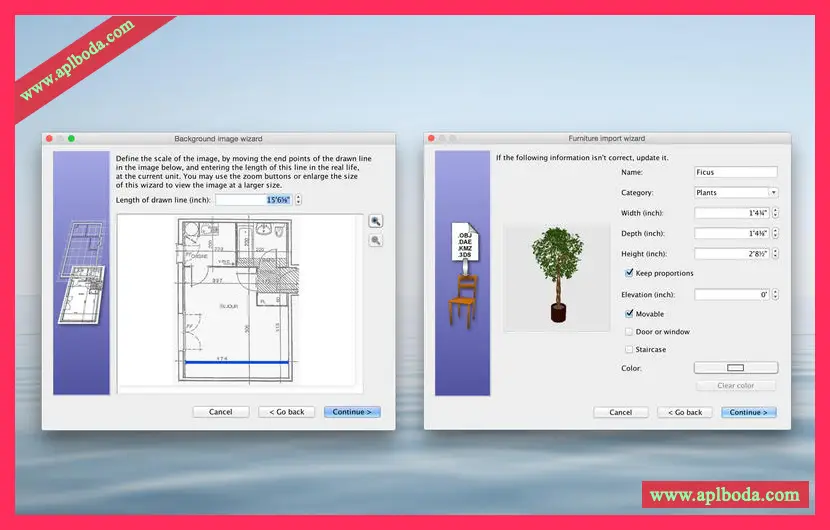
Task: Close the Background image wizard window
Action: pyautogui.click(x=49, y=138)
